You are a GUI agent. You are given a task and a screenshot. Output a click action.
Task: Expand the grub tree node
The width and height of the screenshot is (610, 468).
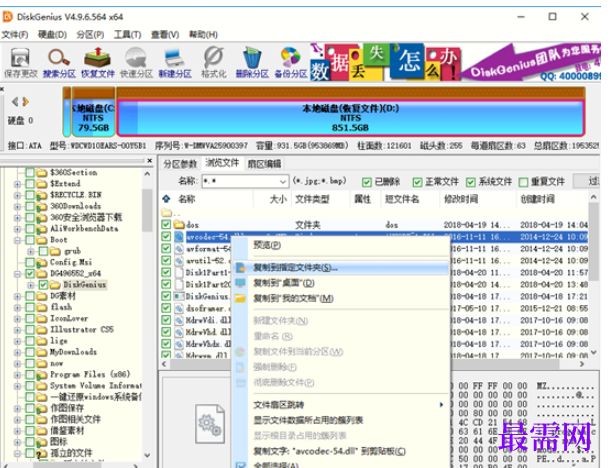pos(31,251)
